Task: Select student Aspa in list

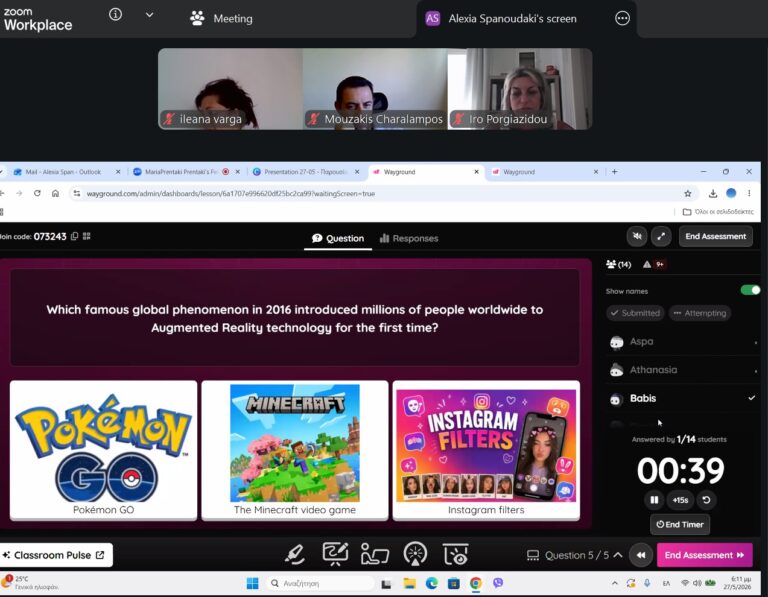Action: point(683,342)
